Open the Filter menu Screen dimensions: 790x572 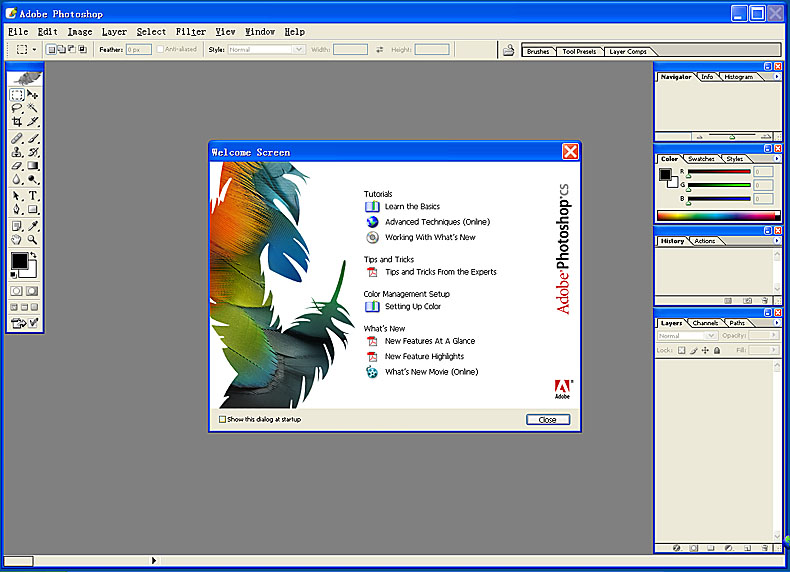pos(190,32)
